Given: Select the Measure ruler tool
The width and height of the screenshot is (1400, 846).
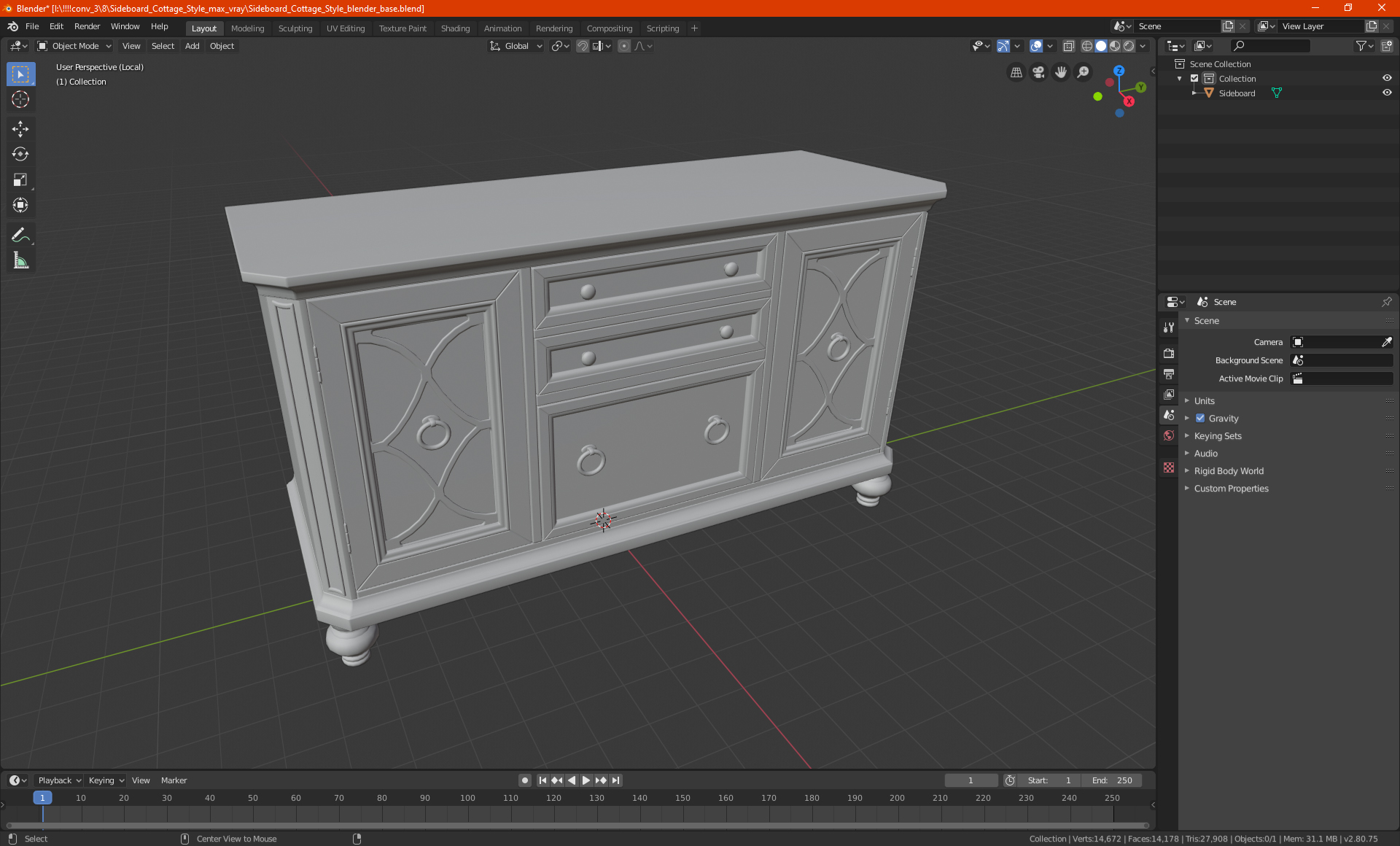Looking at the screenshot, I should click(20, 260).
